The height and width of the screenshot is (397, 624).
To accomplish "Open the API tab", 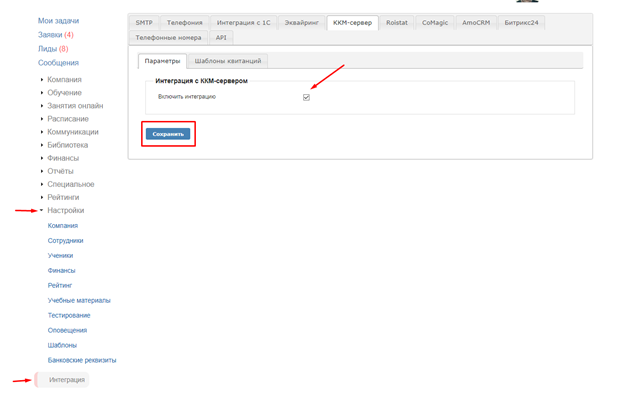I will click(x=221, y=37).
